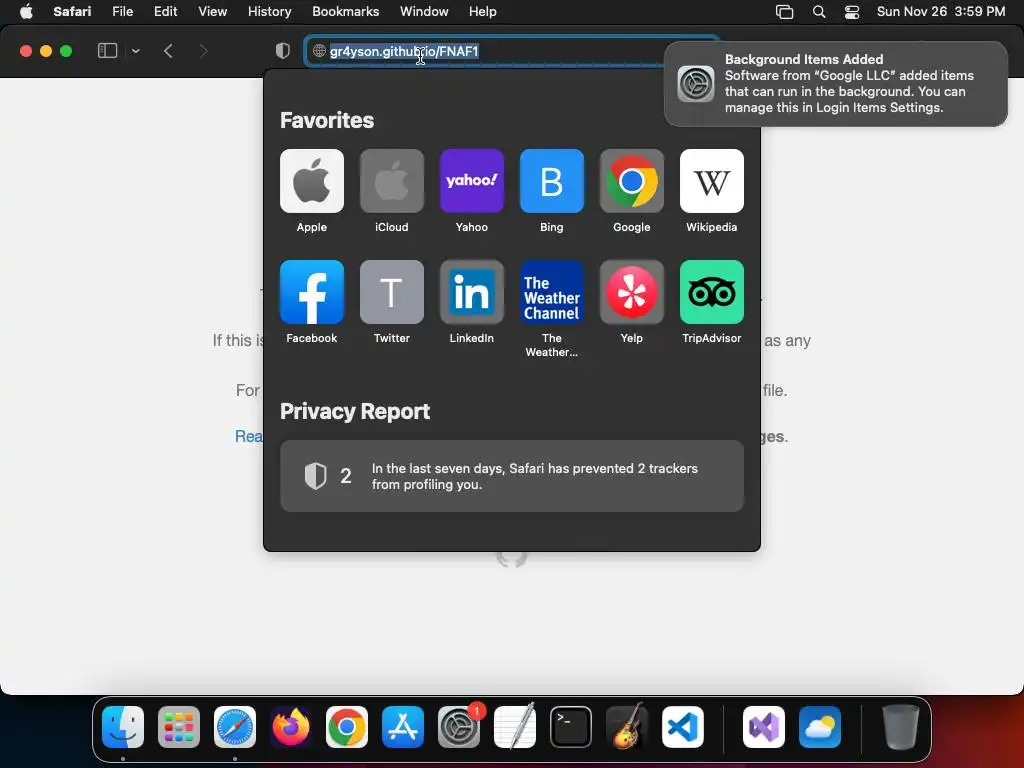This screenshot has width=1024, height=768.
Task: Open App Store from the Dock
Action: pos(402,727)
